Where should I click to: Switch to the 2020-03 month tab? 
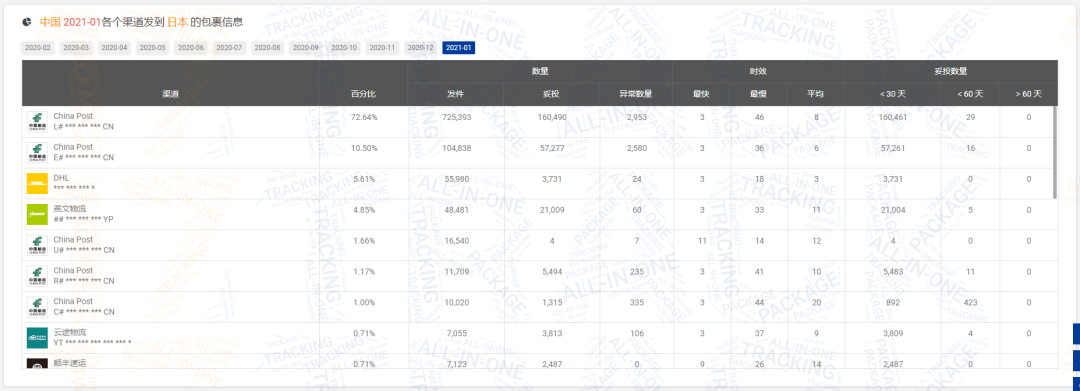[x=76, y=47]
